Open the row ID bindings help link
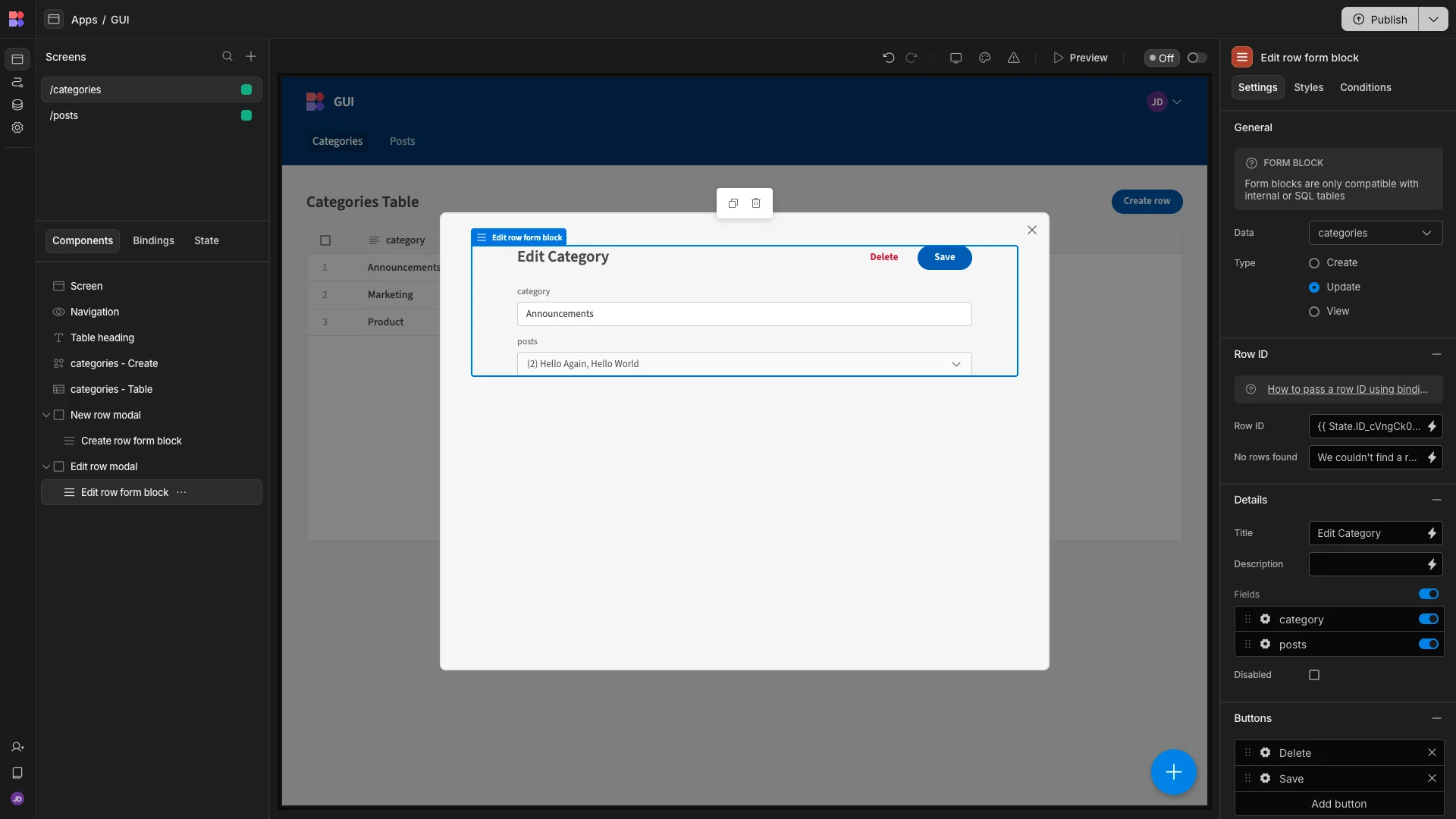The height and width of the screenshot is (819, 1456). pyautogui.click(x=1347, y=389)
